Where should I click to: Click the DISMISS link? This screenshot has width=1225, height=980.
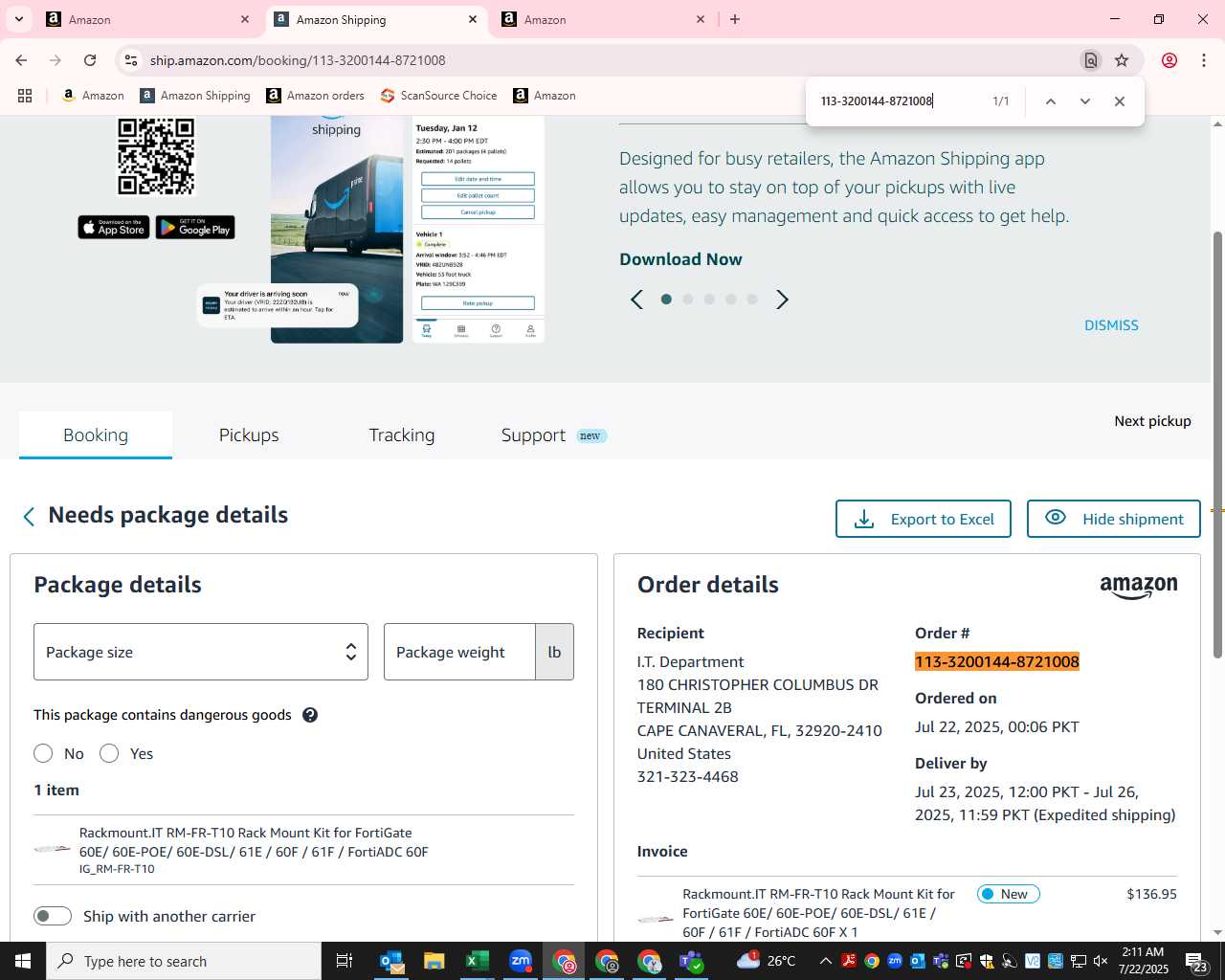1111,325
